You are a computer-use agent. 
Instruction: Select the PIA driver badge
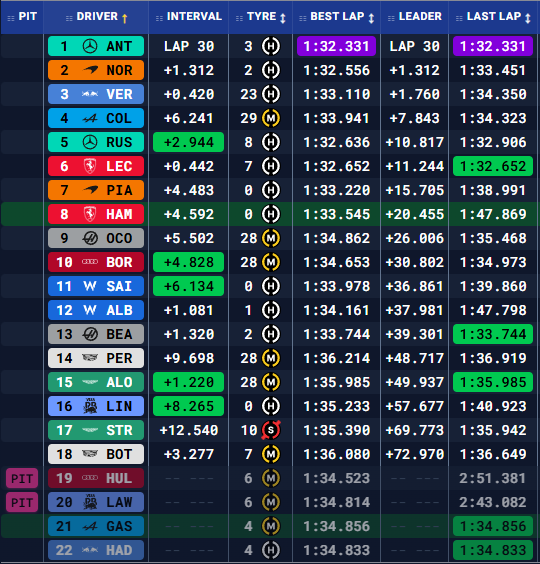tap(96, 190)
